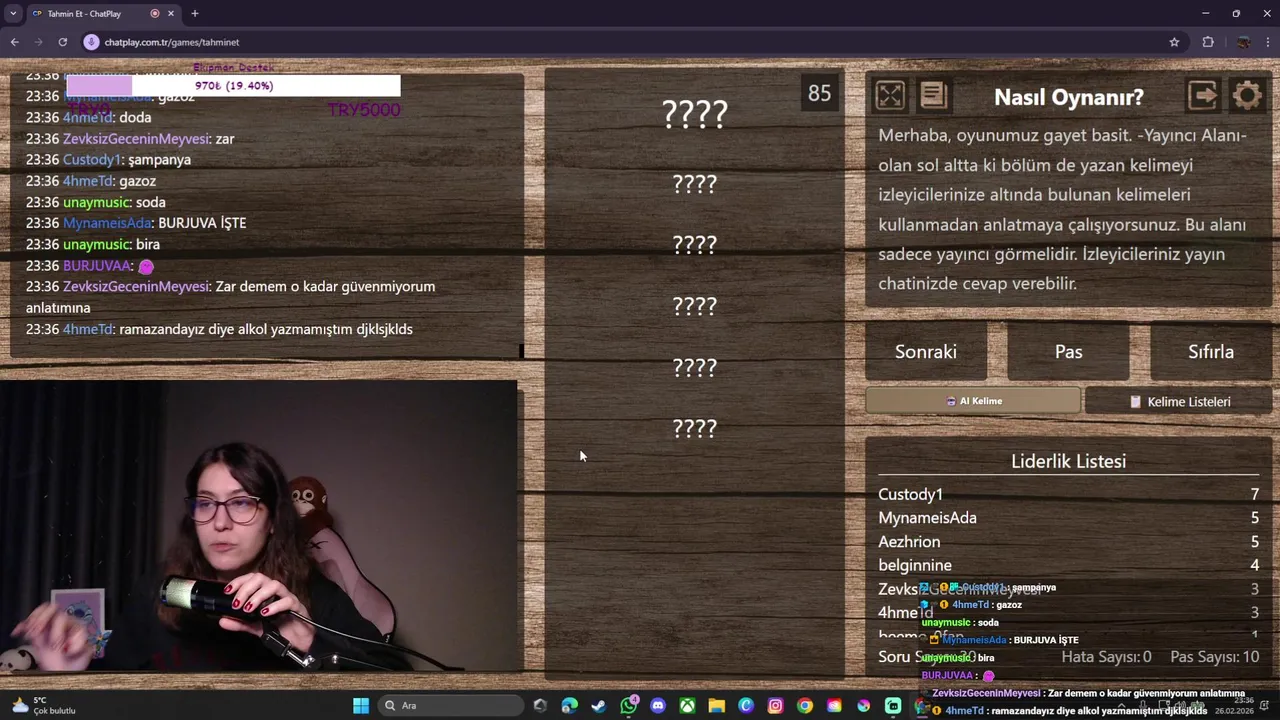
Task: Click Pas Sayısı: 10 counter
Action: coord(1214,657)
